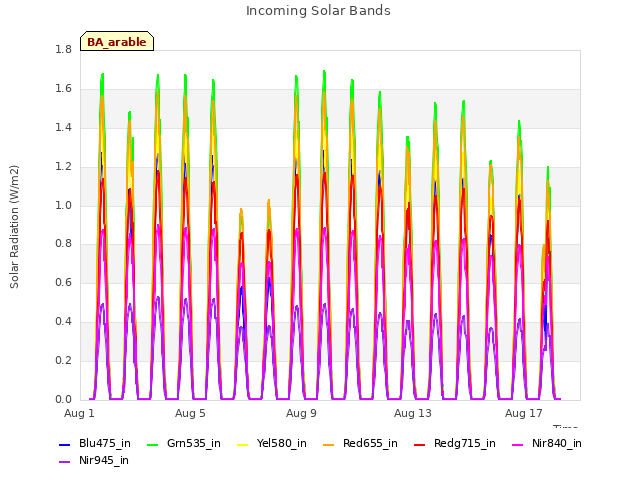Select the Grn535_in legend swatch
Viewport: 640px width, 480px height.
(x=152, y=444)
